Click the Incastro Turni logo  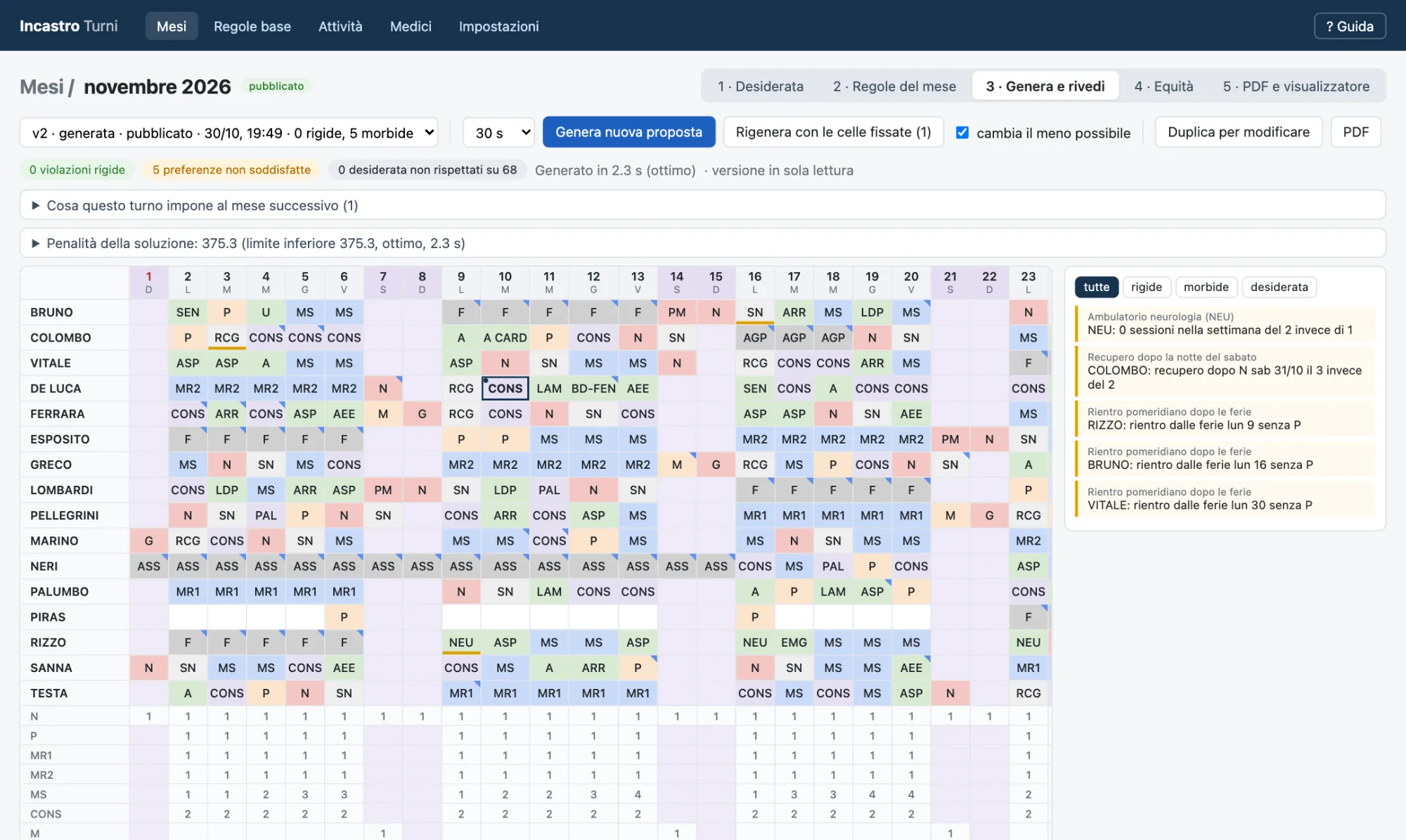click(68, 26)
